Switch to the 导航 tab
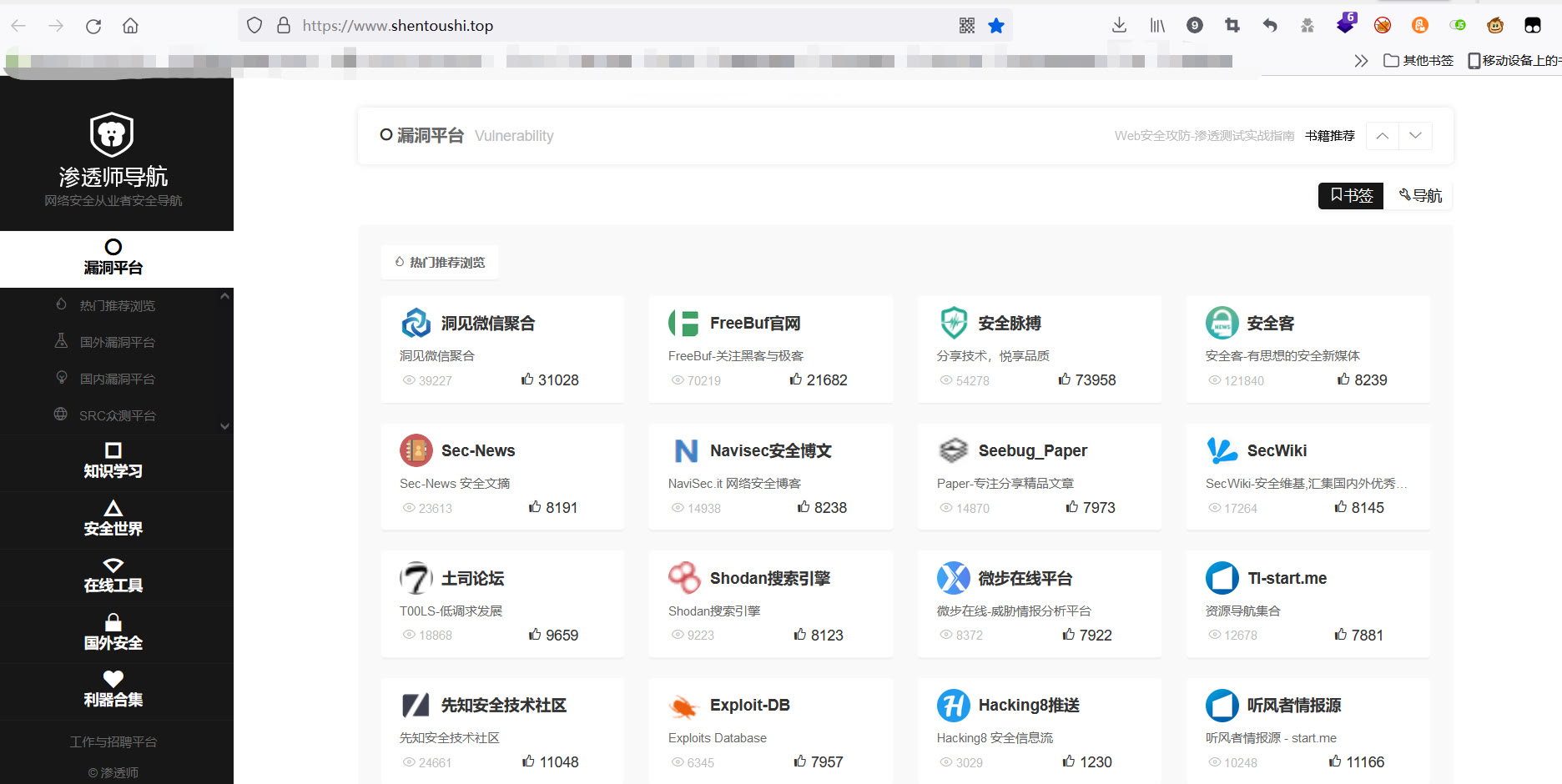 (1419, 196)
